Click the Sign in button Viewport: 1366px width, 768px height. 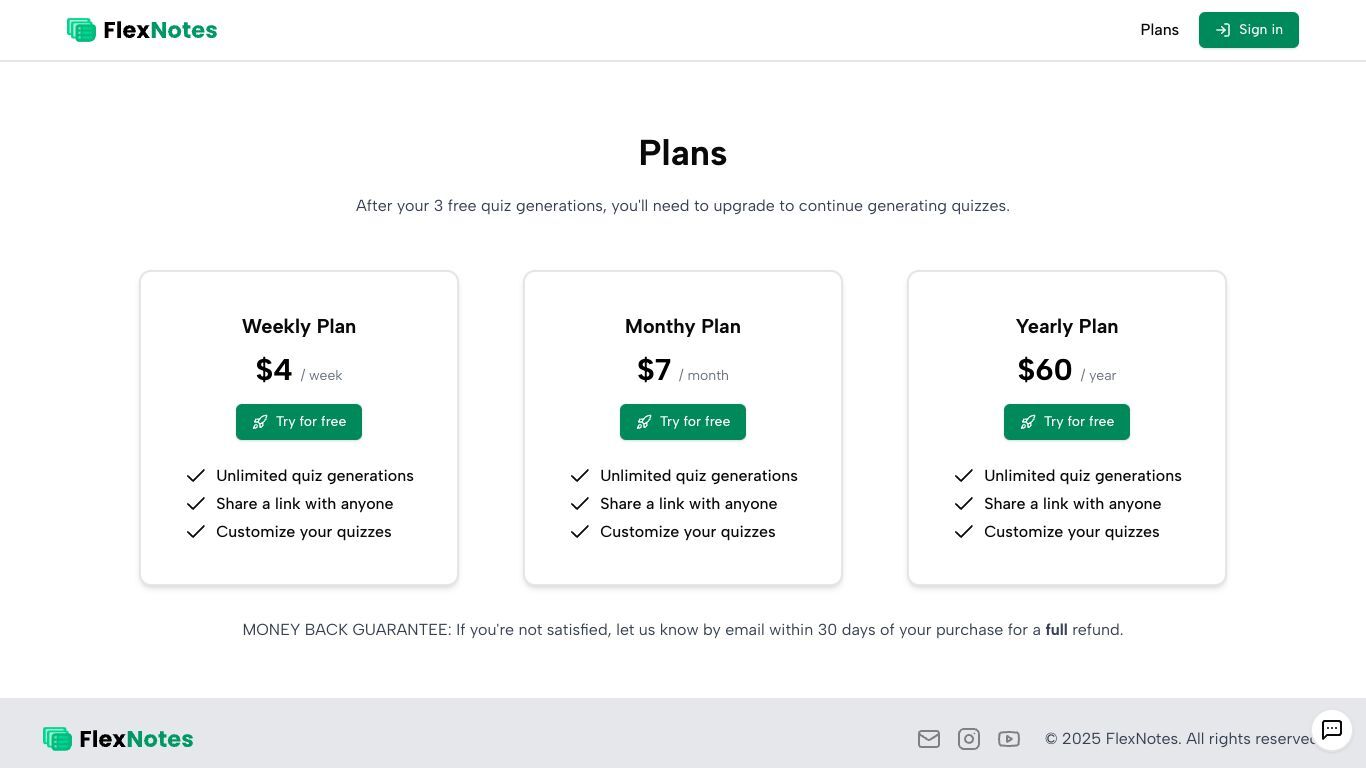[1248, 30]
